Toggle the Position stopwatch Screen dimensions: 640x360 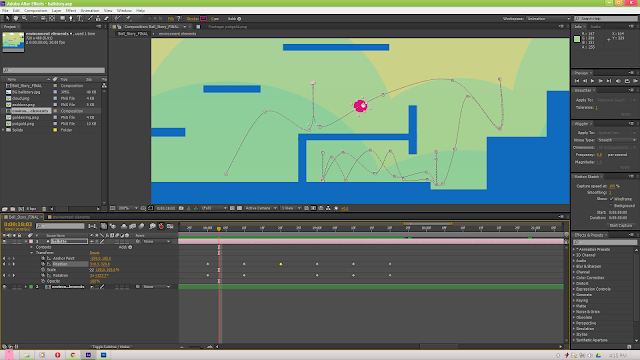[43, 264]
